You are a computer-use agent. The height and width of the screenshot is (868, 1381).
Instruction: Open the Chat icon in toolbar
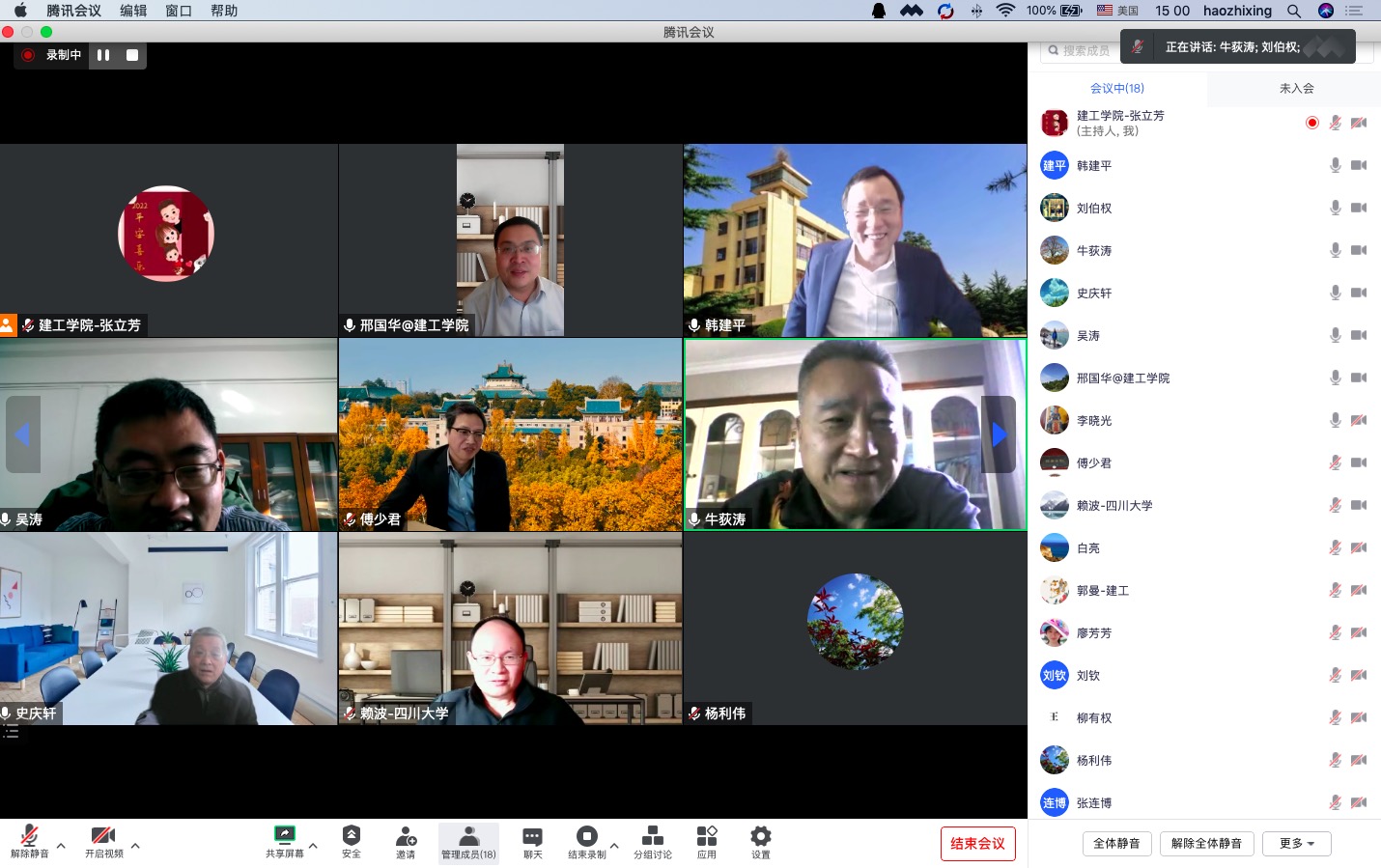(x=532, y=836)
